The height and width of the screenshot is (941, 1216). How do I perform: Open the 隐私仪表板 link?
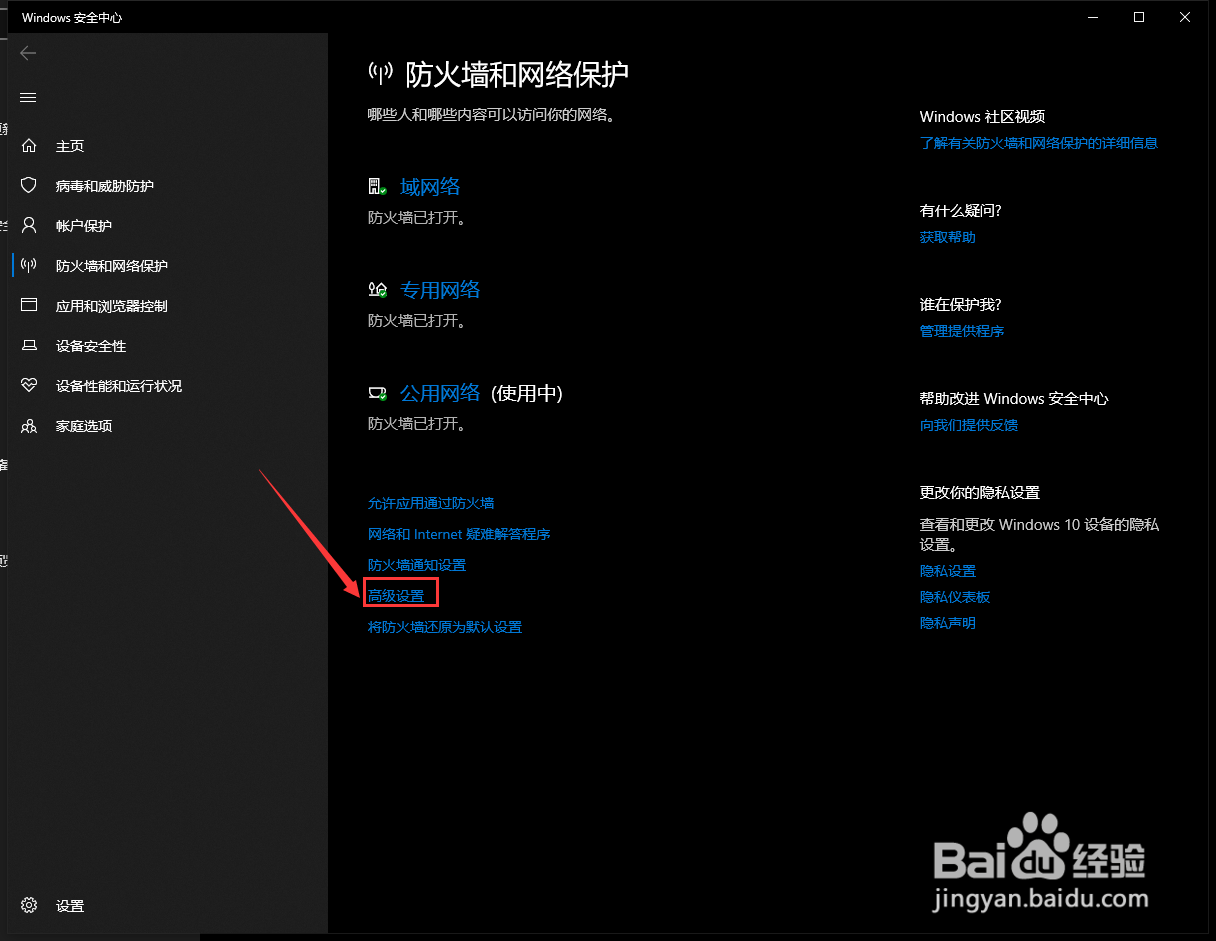pos(955,596)
